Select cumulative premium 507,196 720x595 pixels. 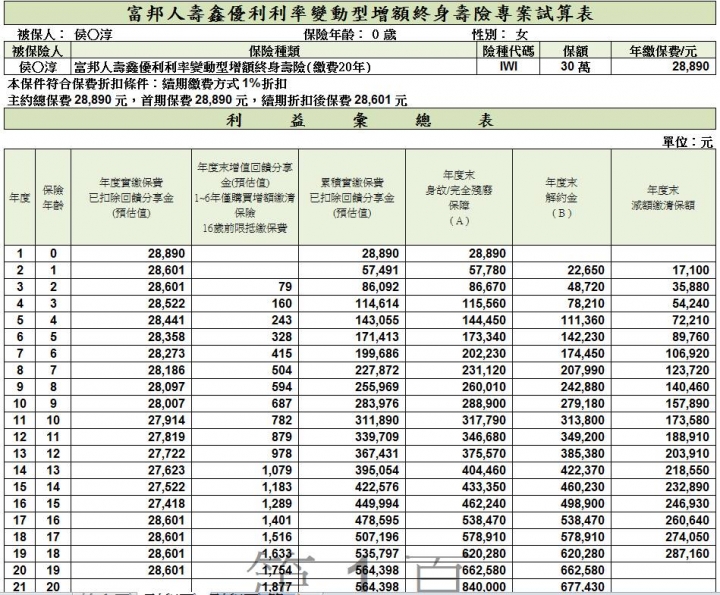click(x=377, y=537)
